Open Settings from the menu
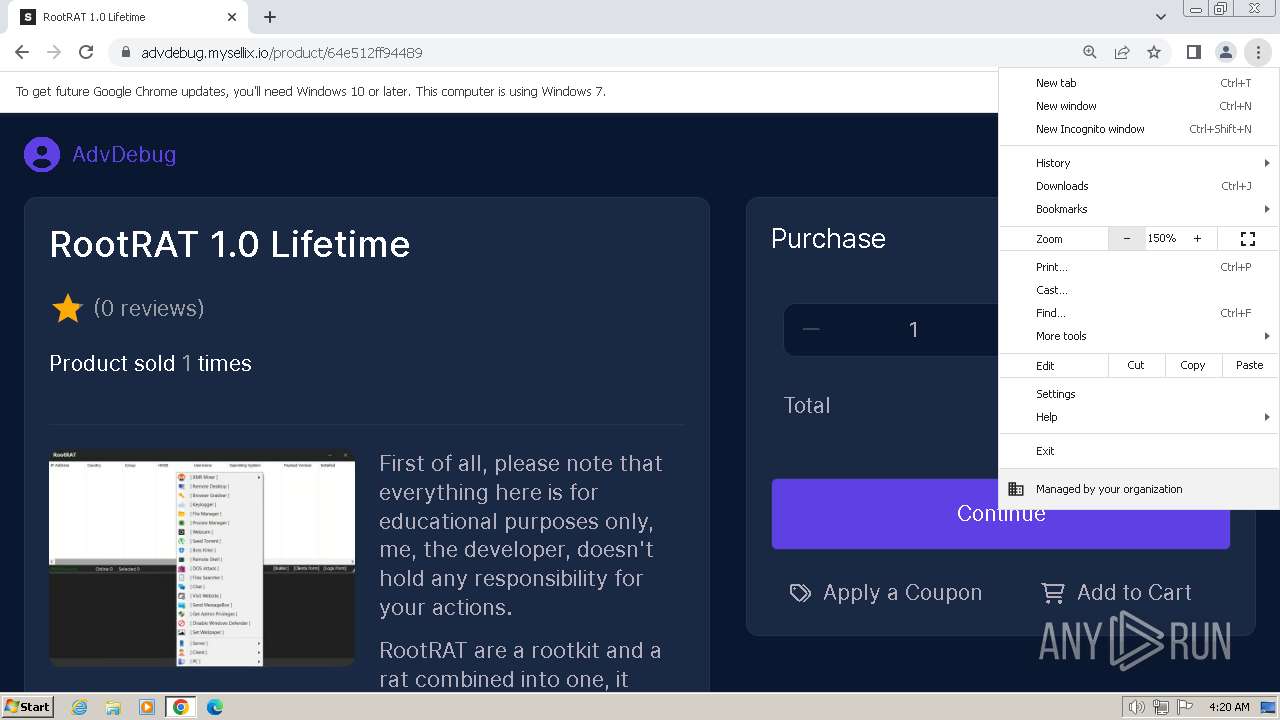Viewport: 1280px width, 720px height. [1138, 394]
